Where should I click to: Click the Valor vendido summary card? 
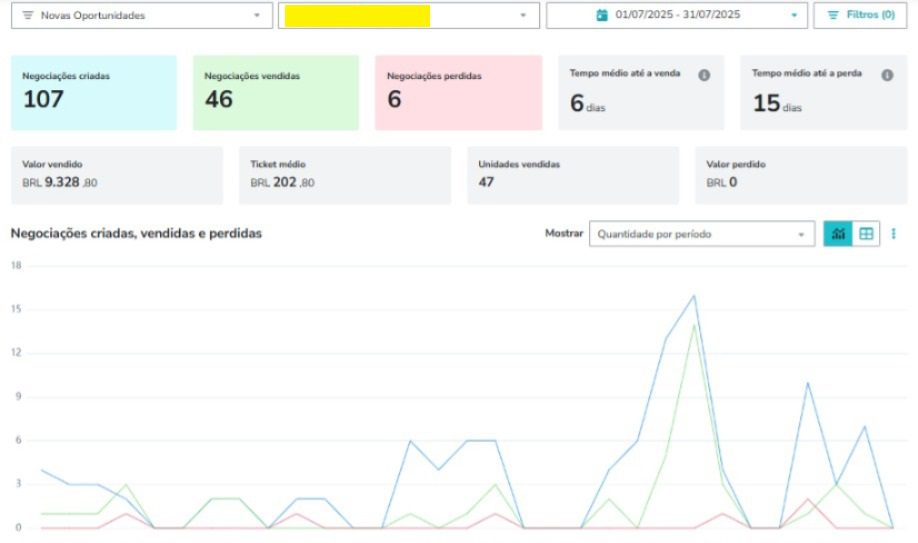(116, 175)
